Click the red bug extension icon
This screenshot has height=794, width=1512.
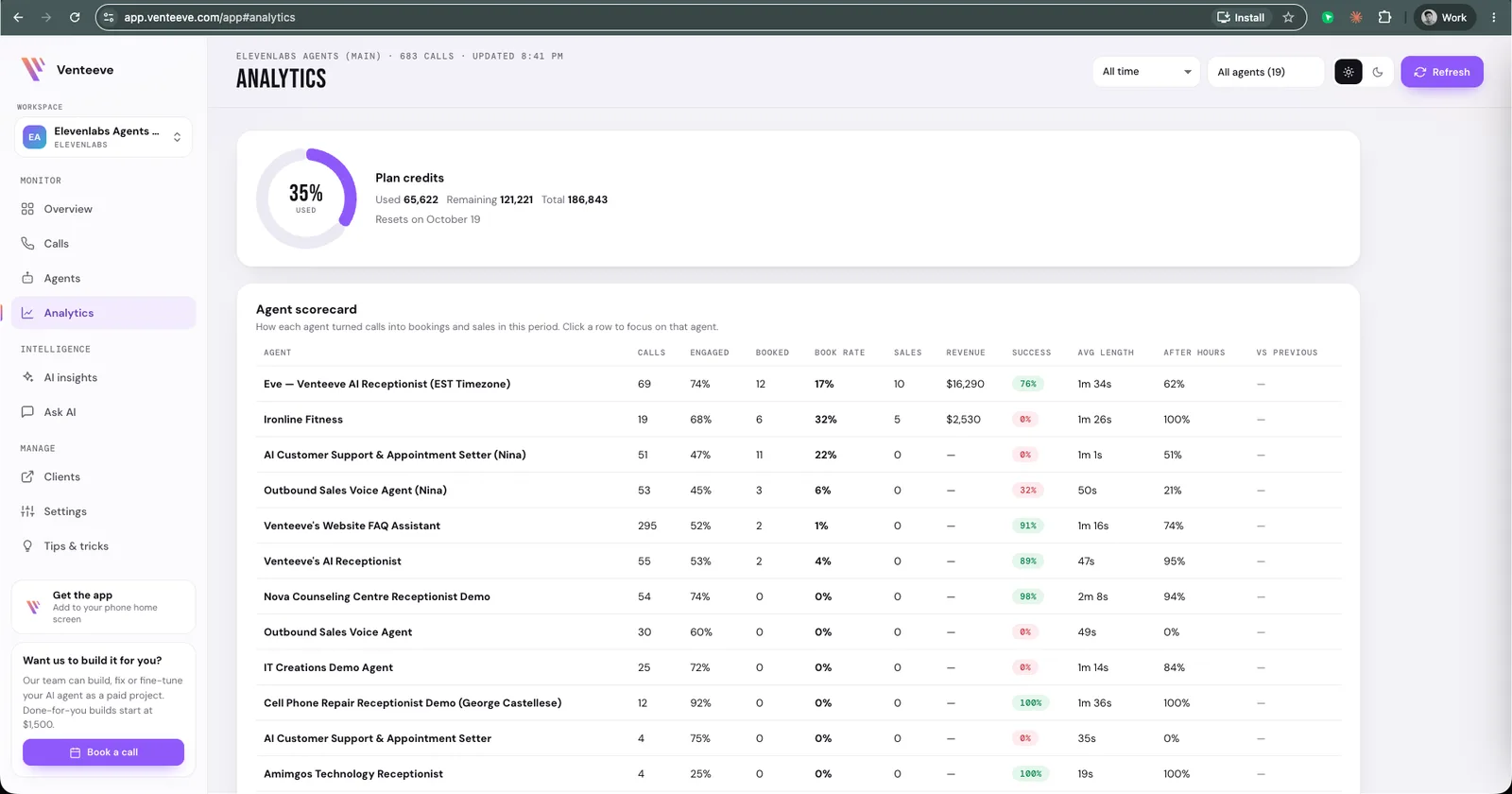click(x=1356, y=17)
